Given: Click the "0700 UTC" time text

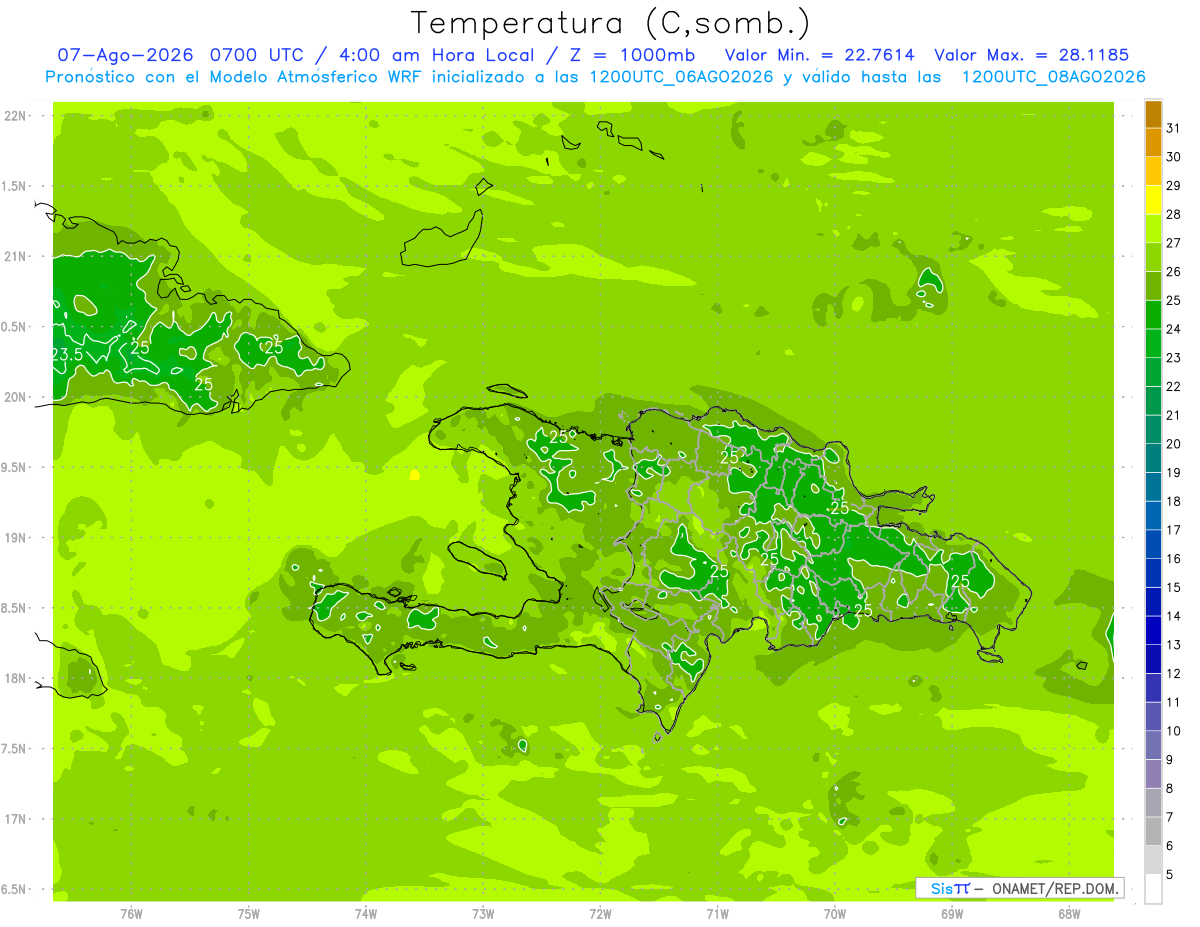Looking at the screenshot, I should tap(256, 55).
